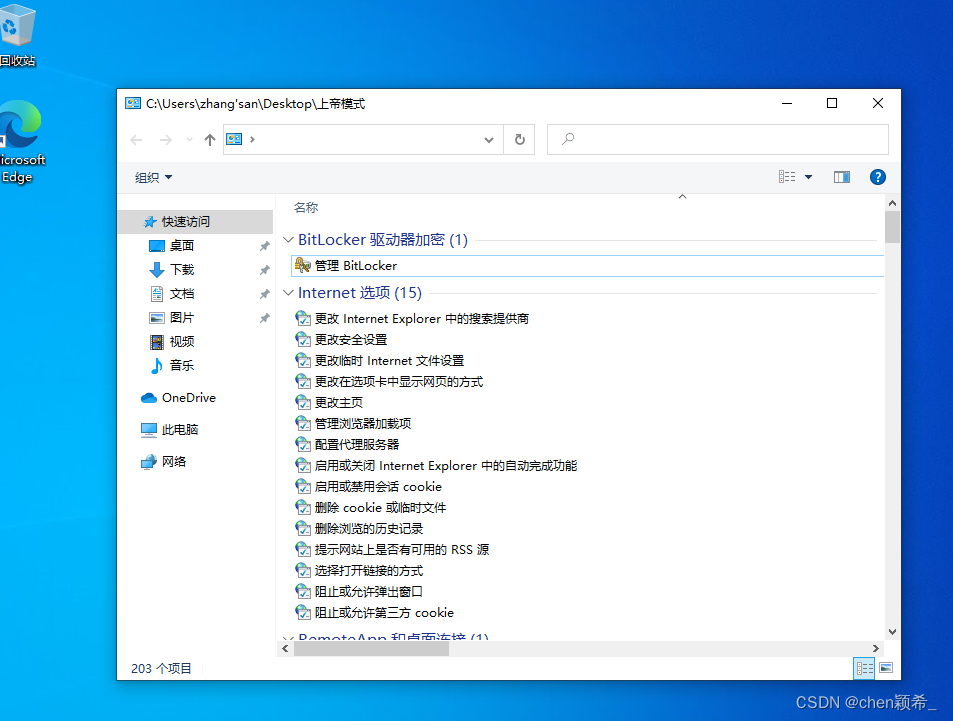This screenshot has width=953, height=721.
Task: Expand the address bar history dropdown
Action: pyautogui.click(x=489, y=140)
